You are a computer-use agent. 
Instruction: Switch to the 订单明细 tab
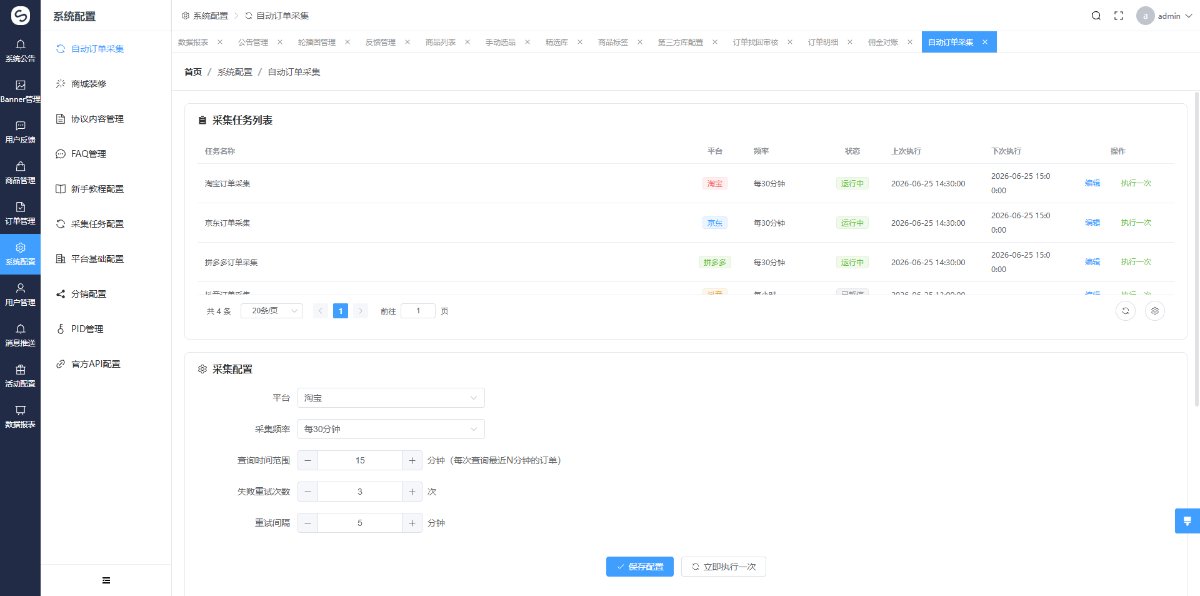[x=823, y=42]
